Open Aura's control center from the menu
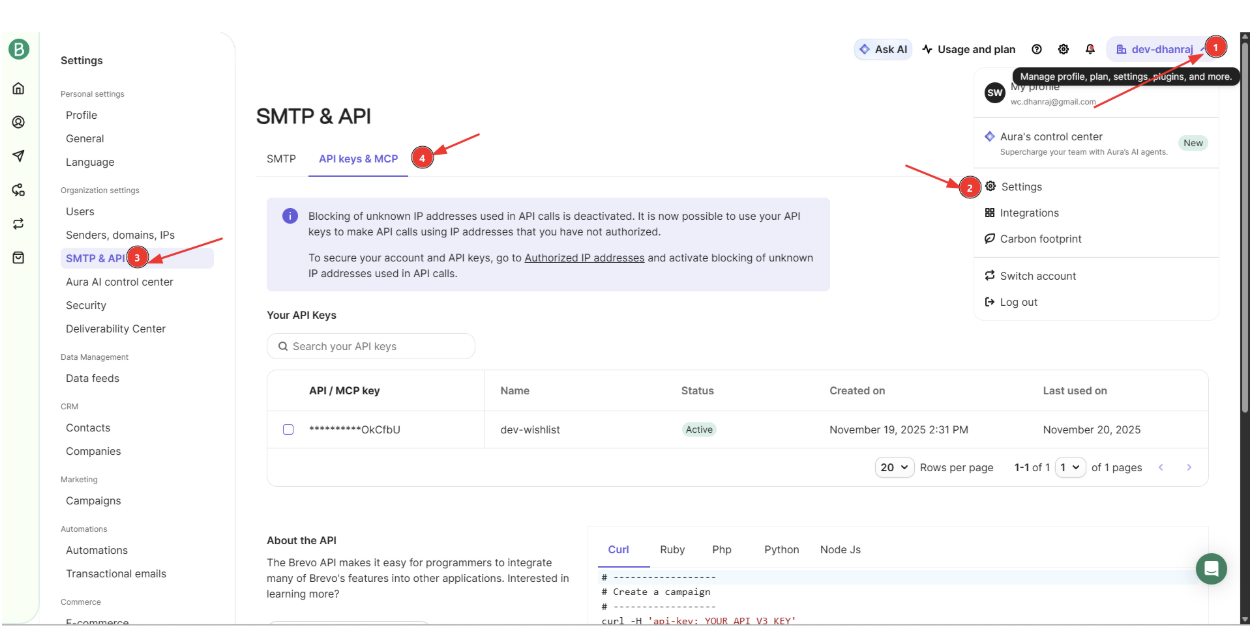1250x636 pixels. coord(1096,143)
